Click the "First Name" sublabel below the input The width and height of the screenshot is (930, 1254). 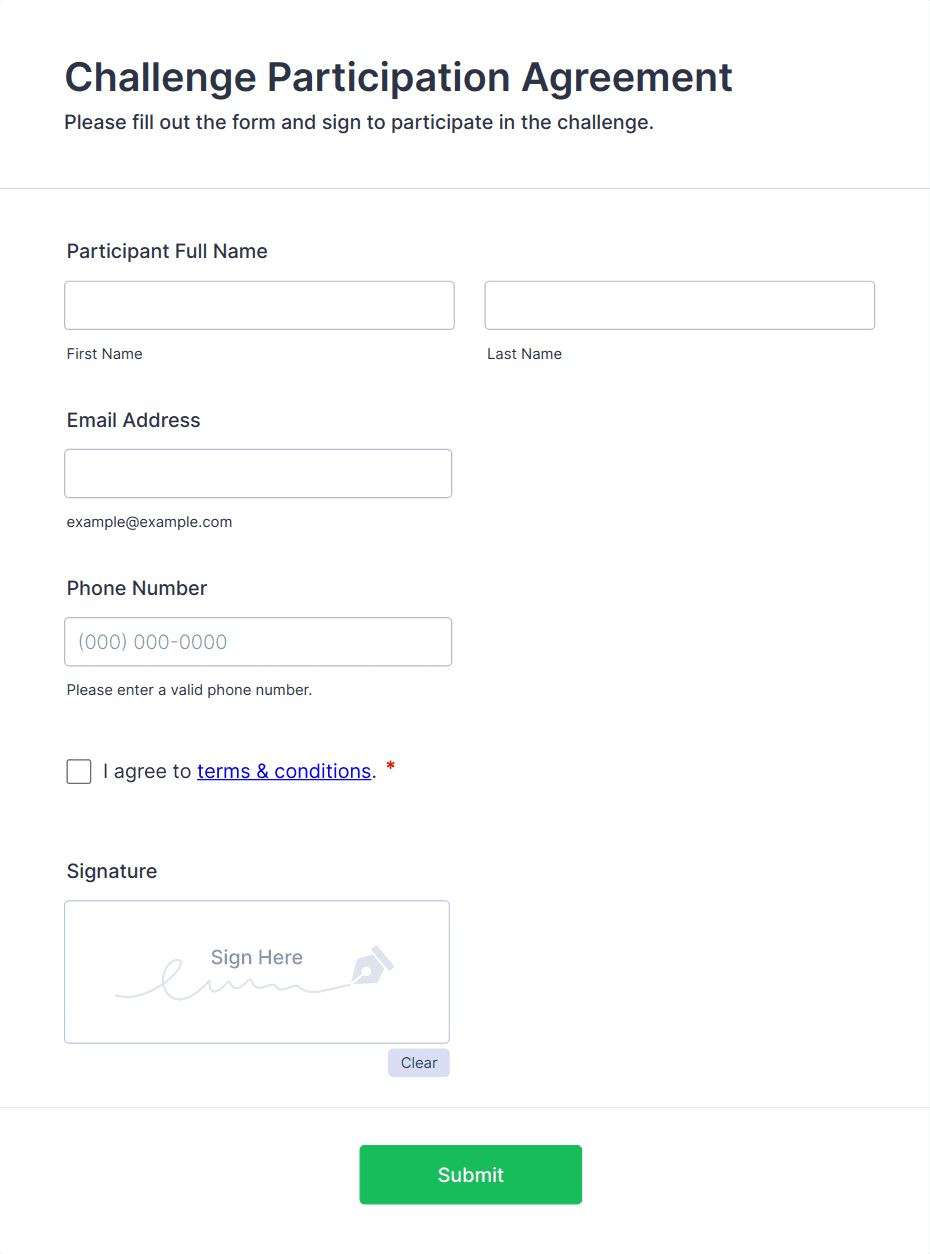104,354
